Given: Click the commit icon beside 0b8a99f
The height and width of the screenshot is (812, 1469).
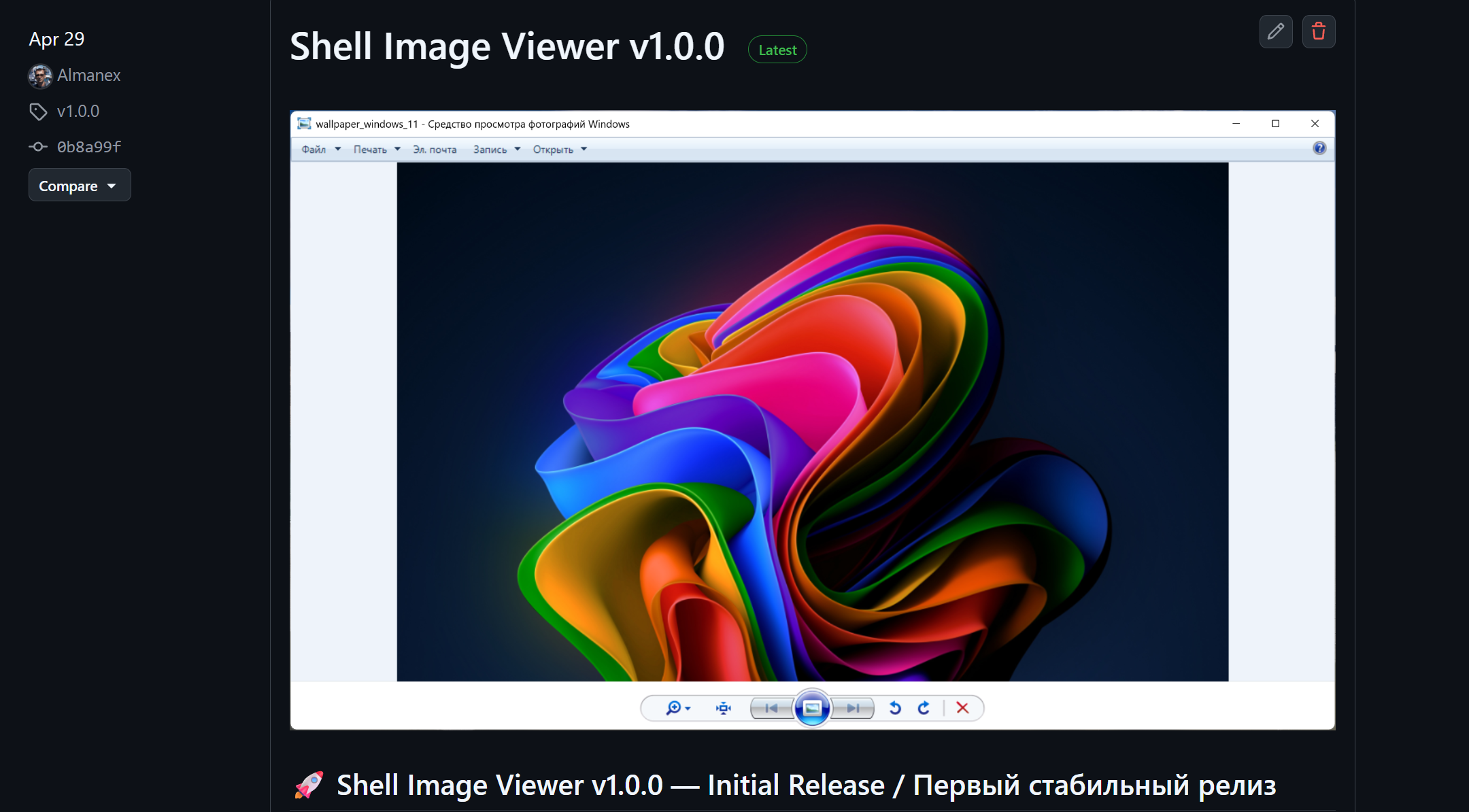Looking at the screenshot, I should coord(38,147).
